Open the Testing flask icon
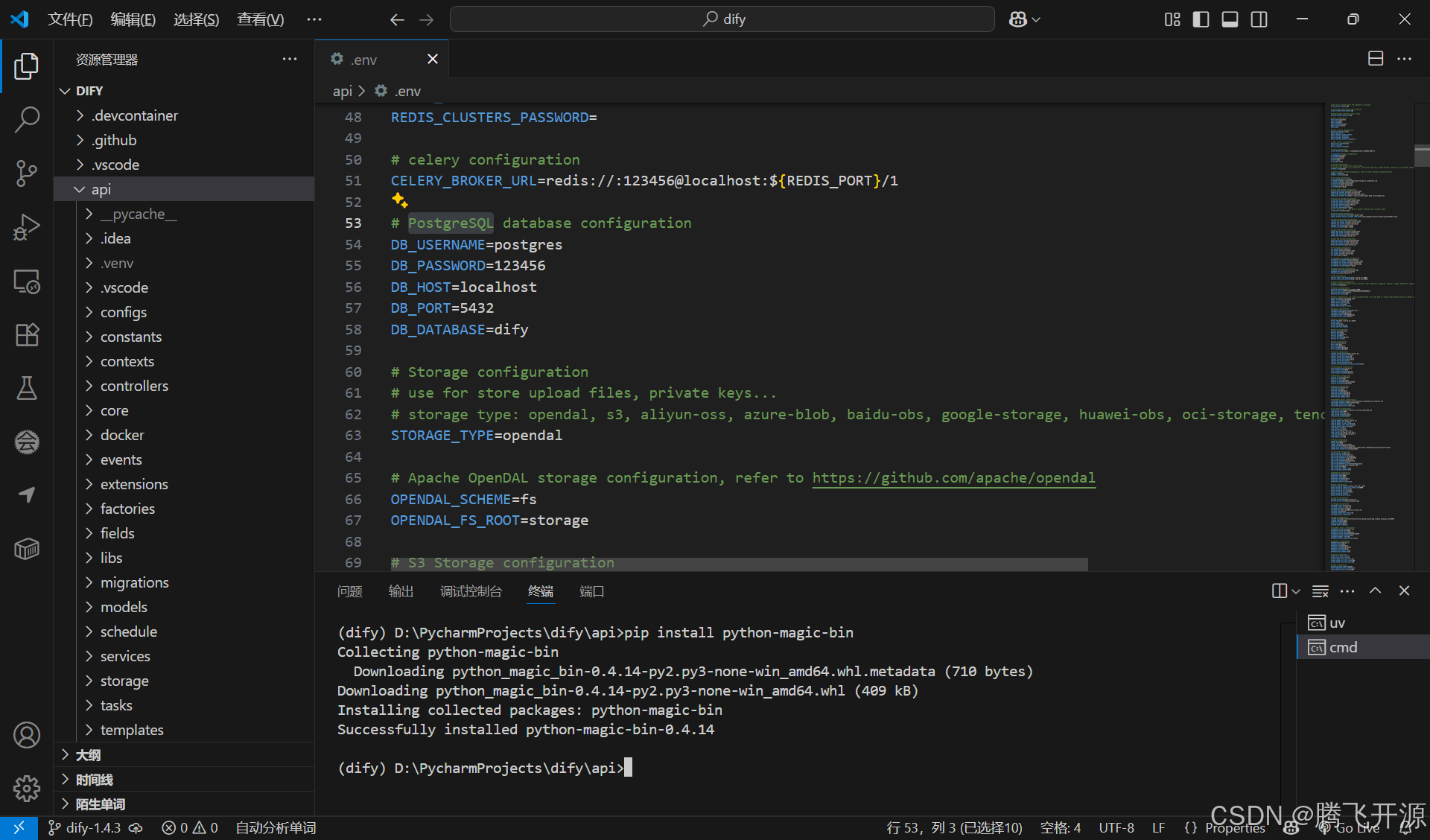The width and height of the screenshot is (1430, 840). 27,388
